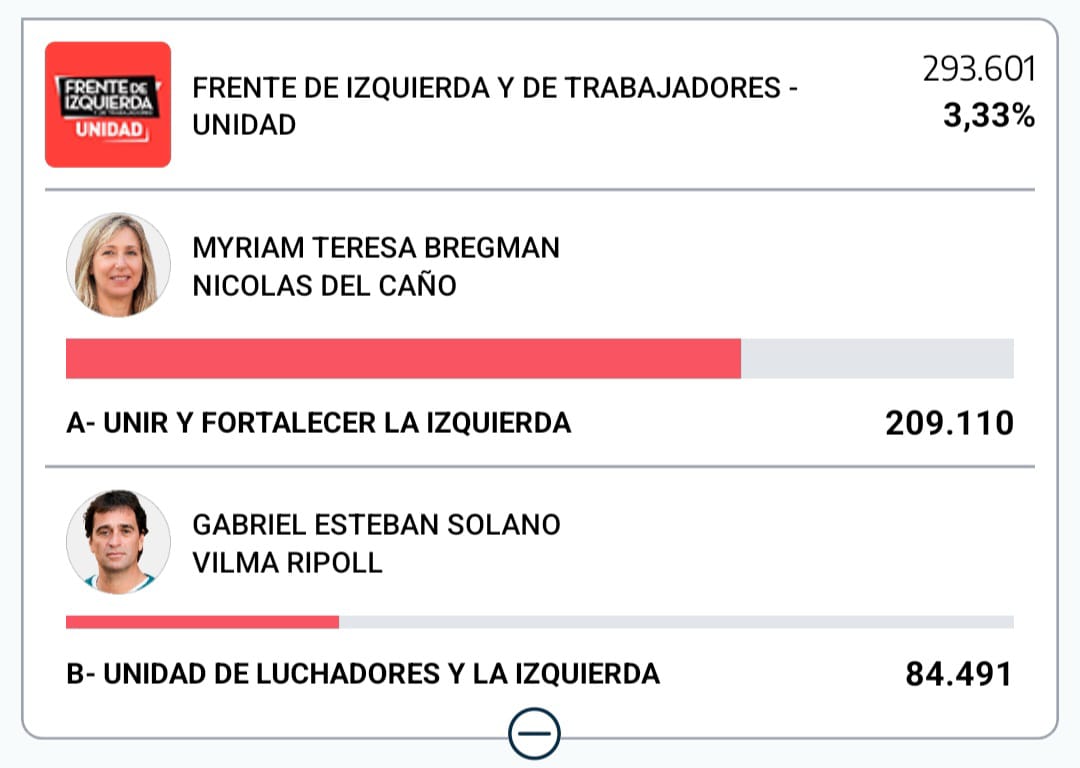Open the candidate photo beside Myriam Teresa Bregman
Screen dimensions: 1080x768
118,265
